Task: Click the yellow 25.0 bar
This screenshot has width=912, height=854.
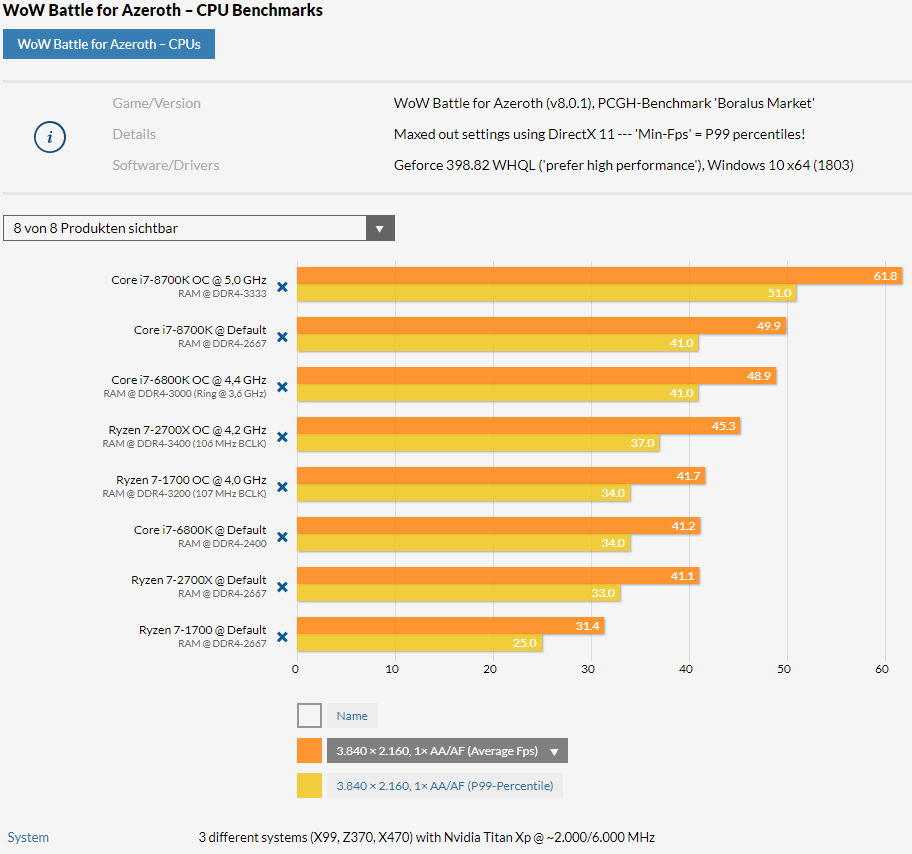Action: (420, 643)
